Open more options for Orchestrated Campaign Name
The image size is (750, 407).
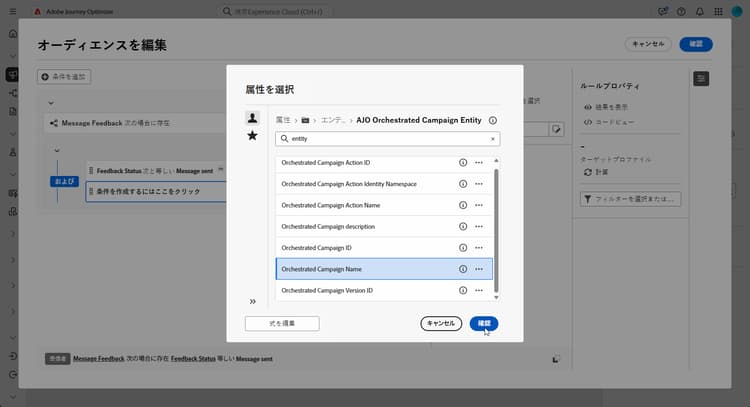click(x=479, y=269)
